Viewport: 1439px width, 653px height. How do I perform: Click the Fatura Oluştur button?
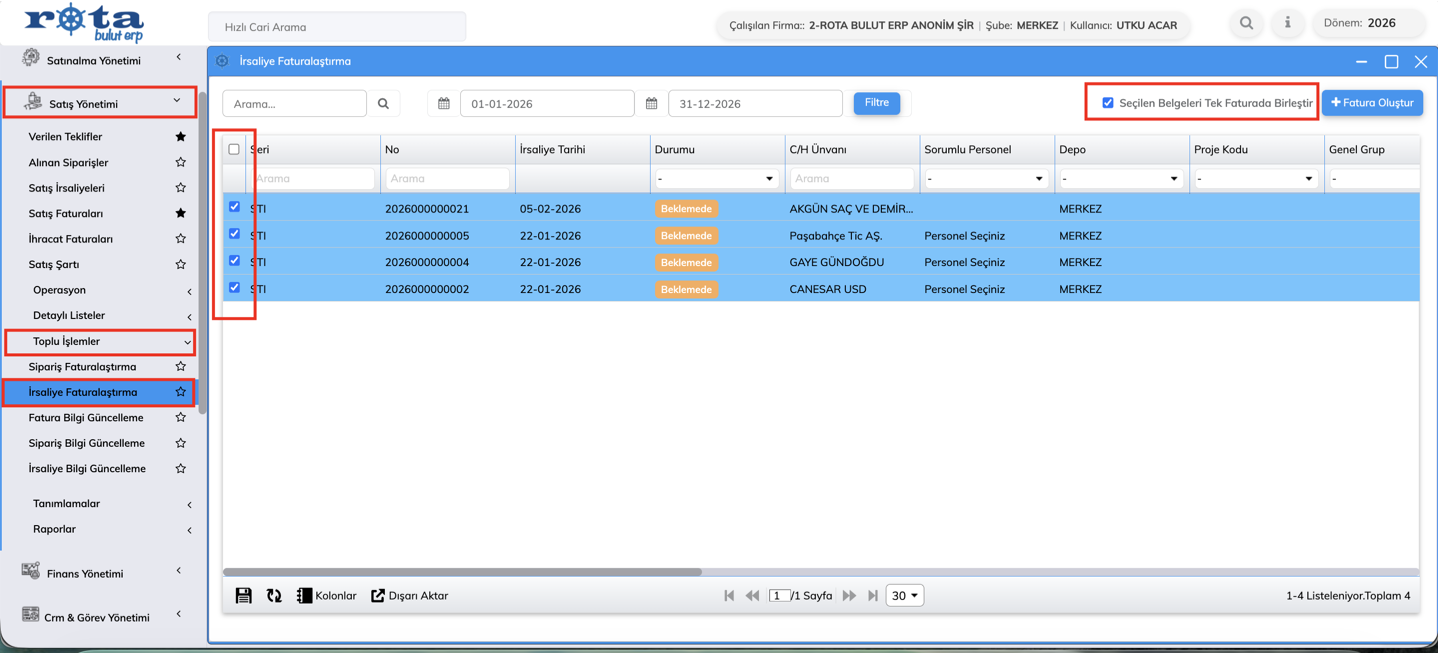1372,103
